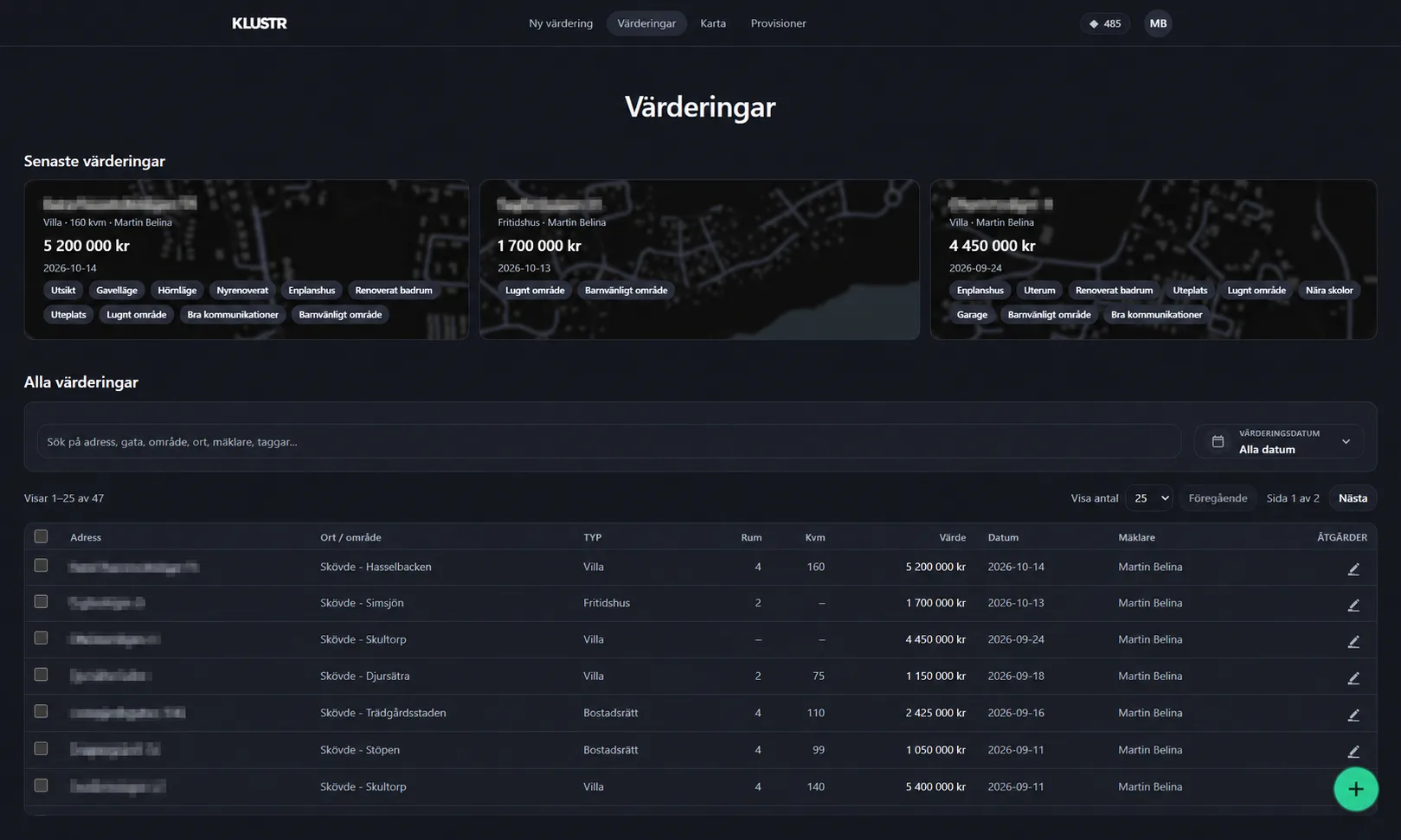
Task: Open the Visa antal 25 dropdown
Action: (1149, 498)
